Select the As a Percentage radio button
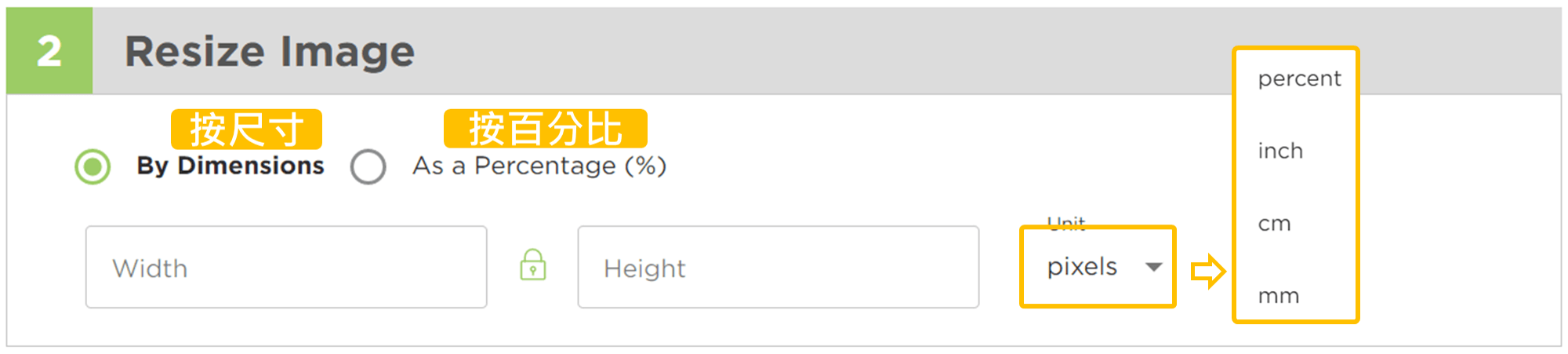The width and height of the screenshot is (1568, 354). click(368, 166)
